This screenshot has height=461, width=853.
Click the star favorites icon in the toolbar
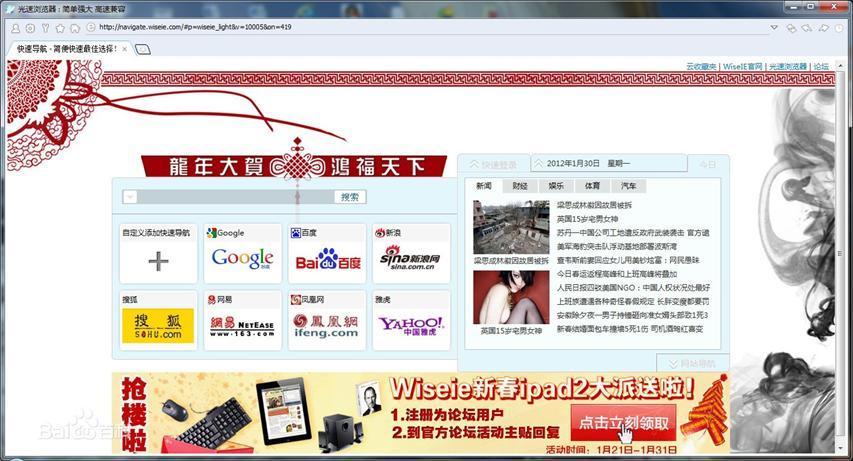tap(60, 28)
